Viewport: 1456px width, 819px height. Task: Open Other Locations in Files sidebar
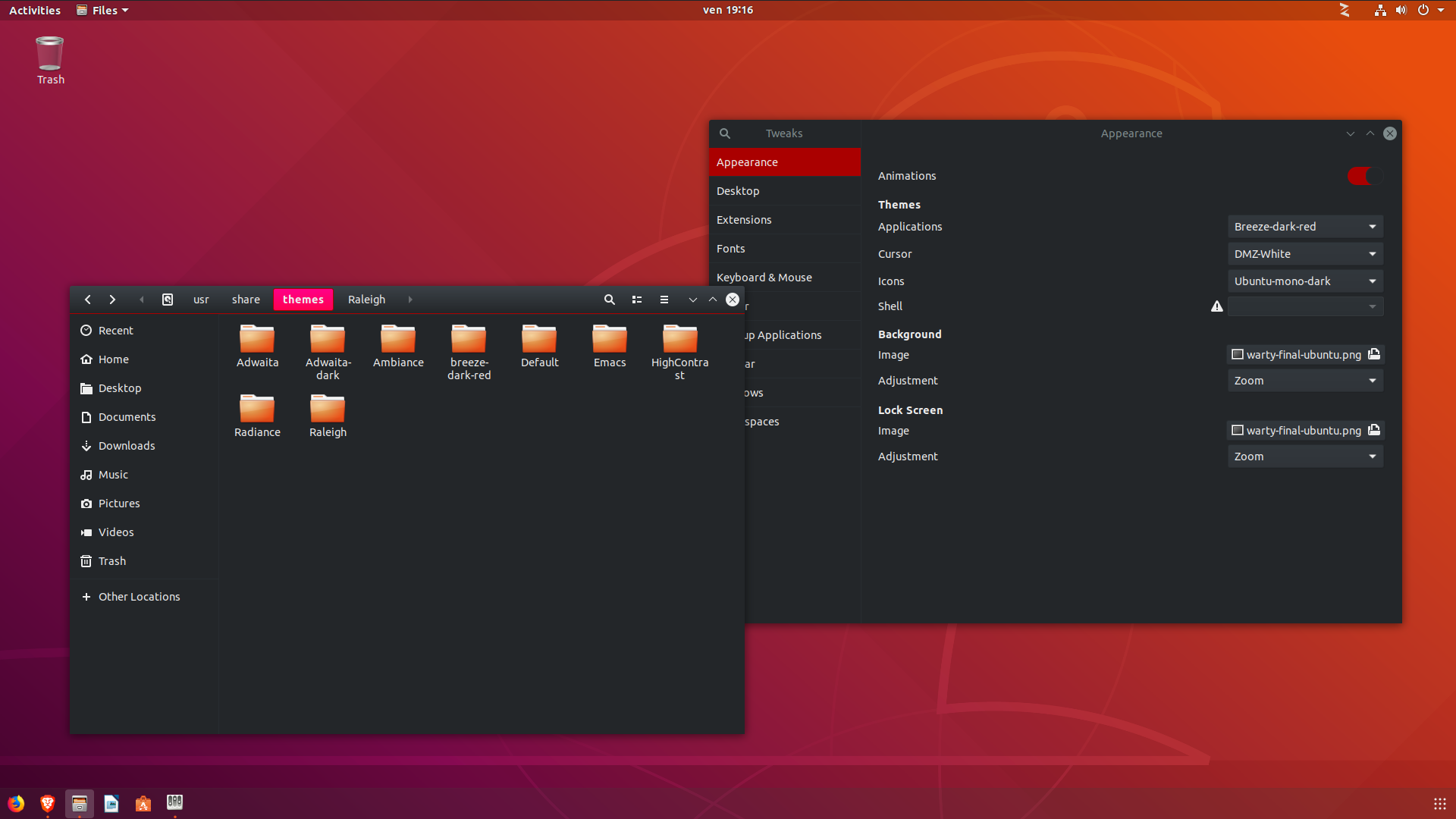coord(144,597)
